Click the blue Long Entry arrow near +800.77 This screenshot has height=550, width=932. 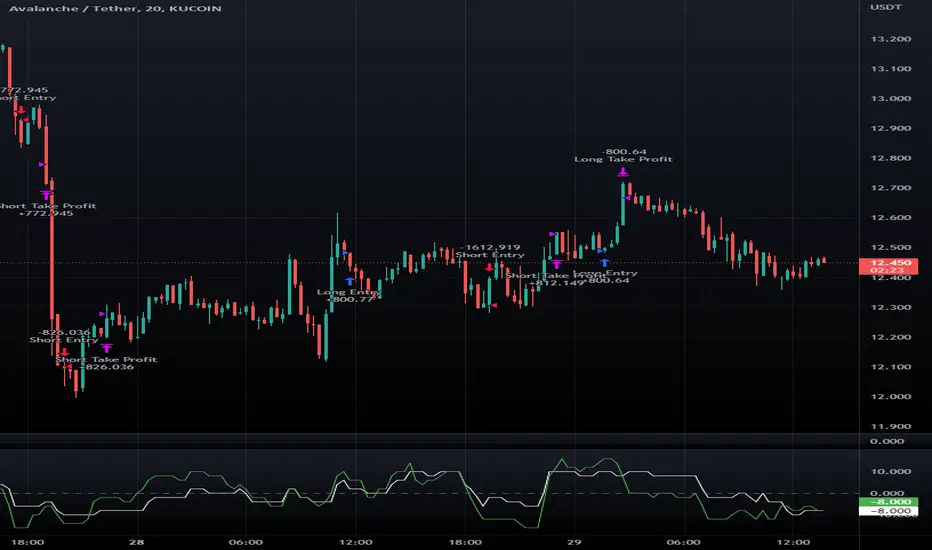350,281
